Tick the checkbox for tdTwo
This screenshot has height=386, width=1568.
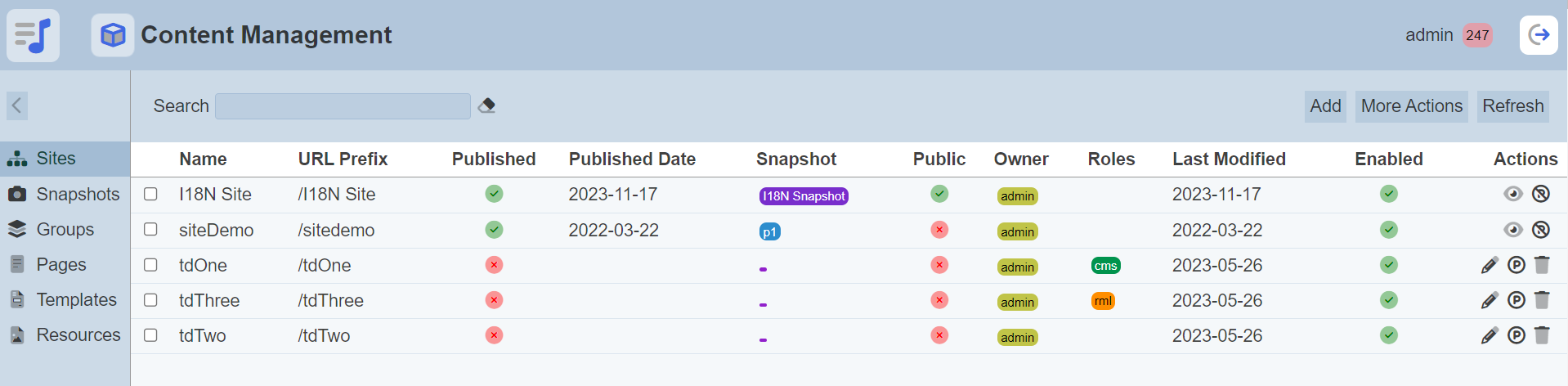(x=150, y=335)
